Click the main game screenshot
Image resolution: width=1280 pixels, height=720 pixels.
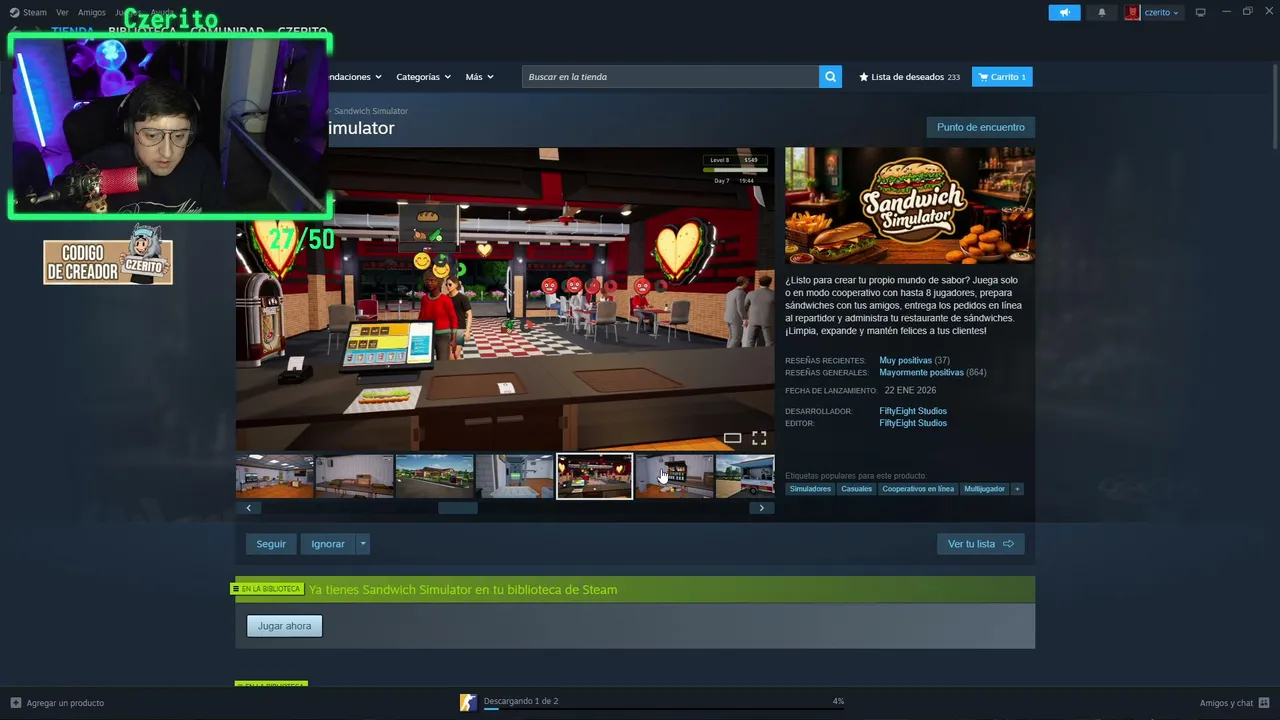(505, 299)
